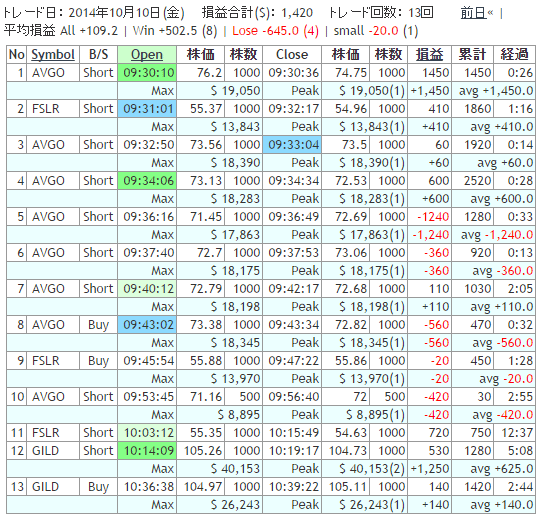Select trade 4 open time 09:34:06
The width and height of the screenshot is (538, 517).
[147, 180]
